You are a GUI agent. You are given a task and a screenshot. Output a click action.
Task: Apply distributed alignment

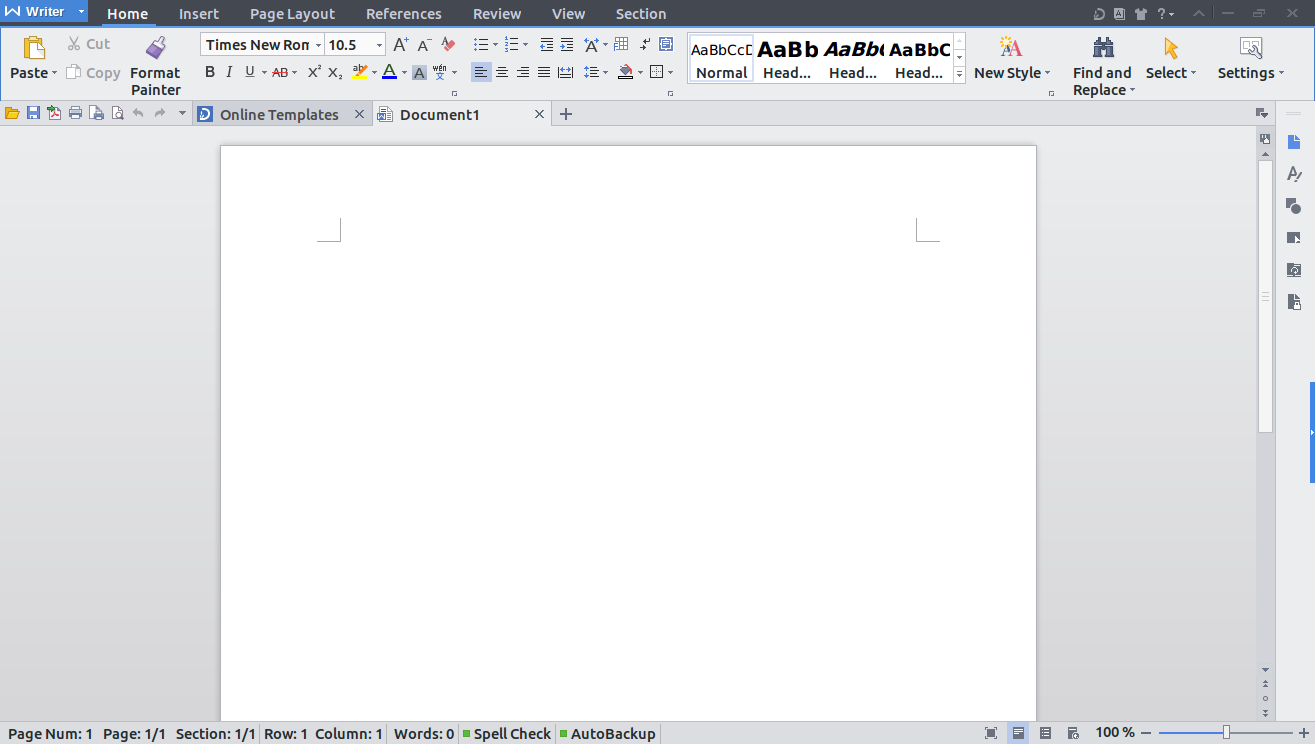click(x=565, y=72)
